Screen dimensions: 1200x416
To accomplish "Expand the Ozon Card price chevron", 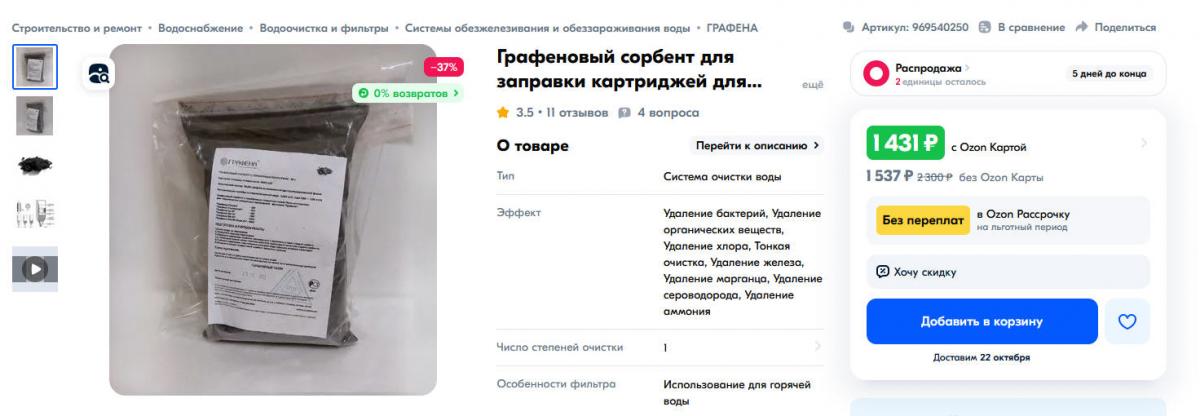I will click(1144, 145).
